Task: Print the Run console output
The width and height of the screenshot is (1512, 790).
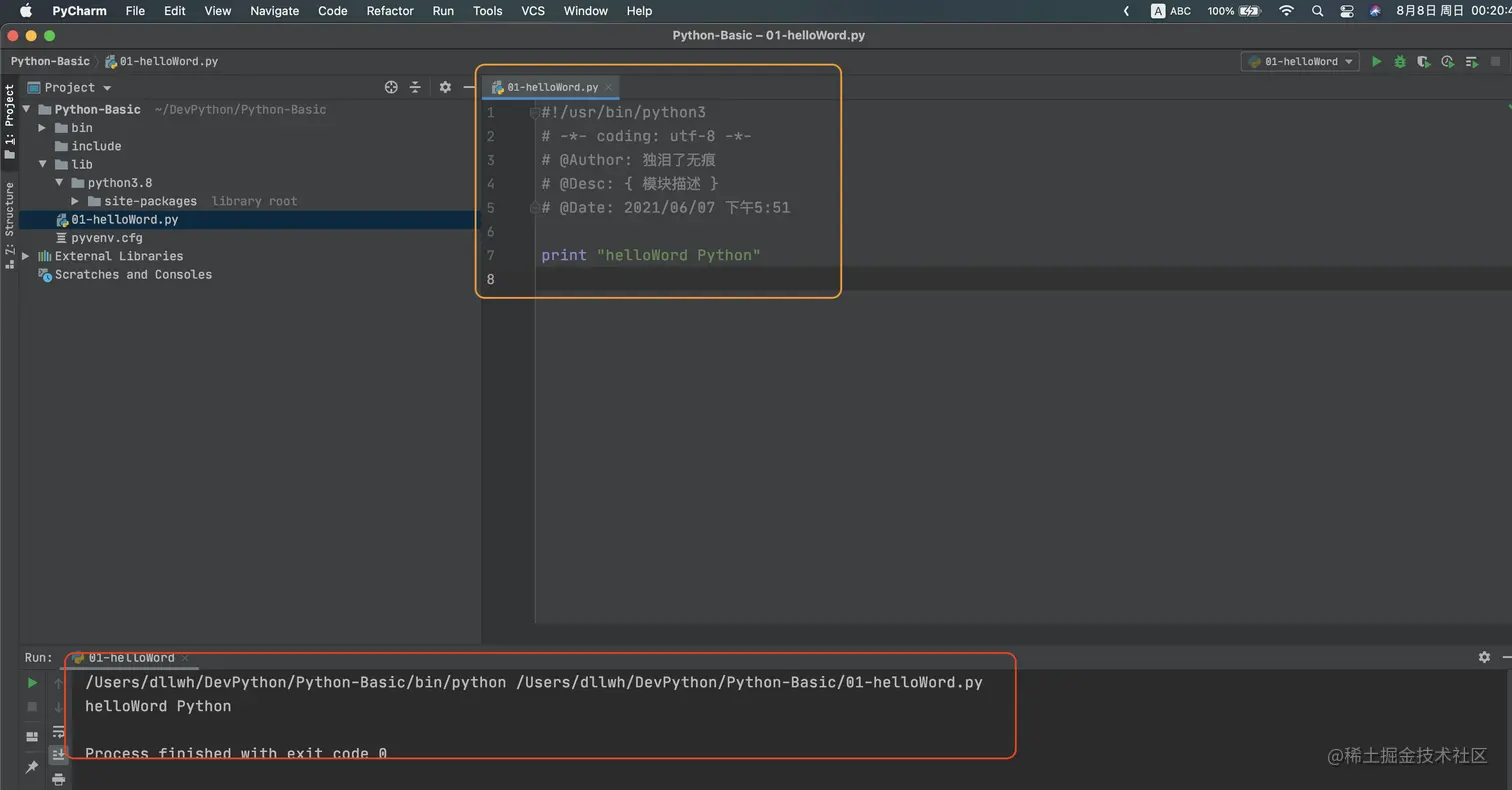Action: tap(58, 779)
